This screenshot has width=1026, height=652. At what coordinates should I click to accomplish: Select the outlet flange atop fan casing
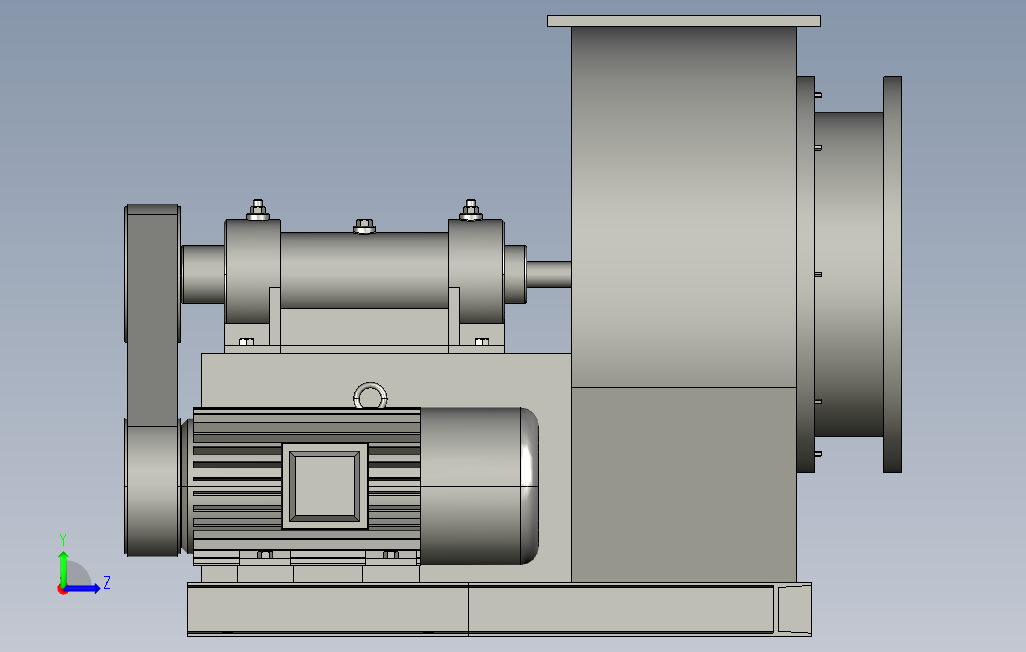tap(684, 21)
